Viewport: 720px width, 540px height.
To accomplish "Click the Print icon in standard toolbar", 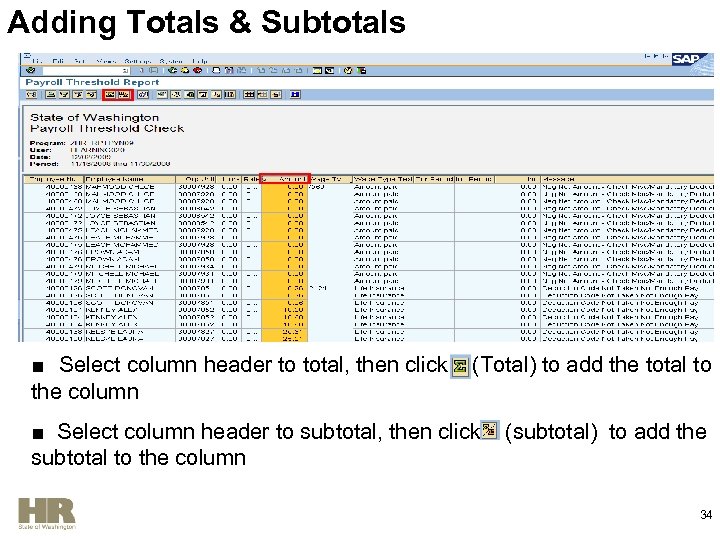I will point(216,70).
